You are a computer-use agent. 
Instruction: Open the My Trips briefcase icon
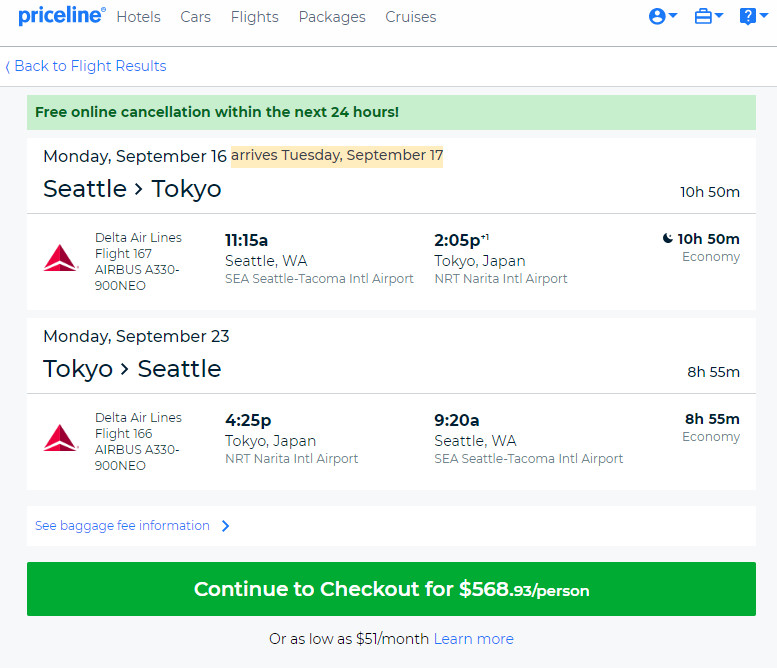703,16
